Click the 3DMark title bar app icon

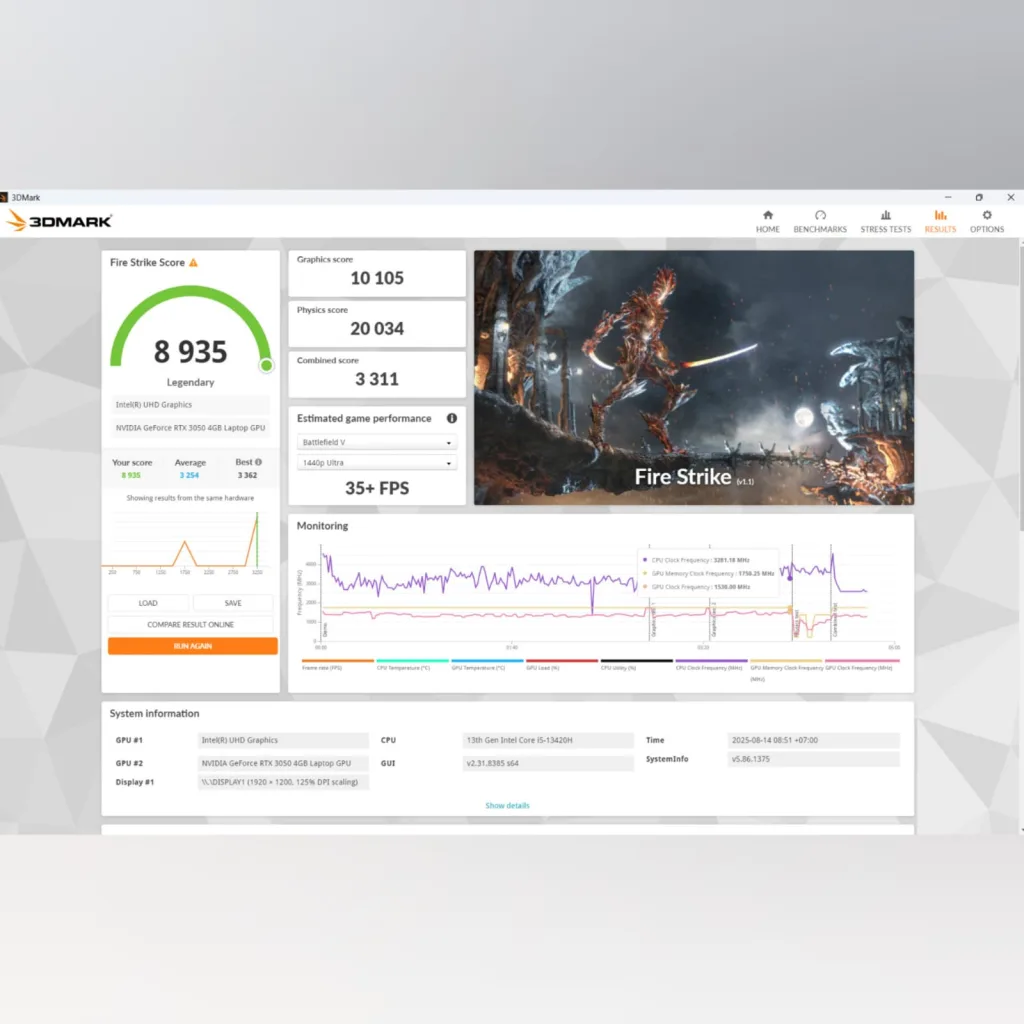pos(4,197)
